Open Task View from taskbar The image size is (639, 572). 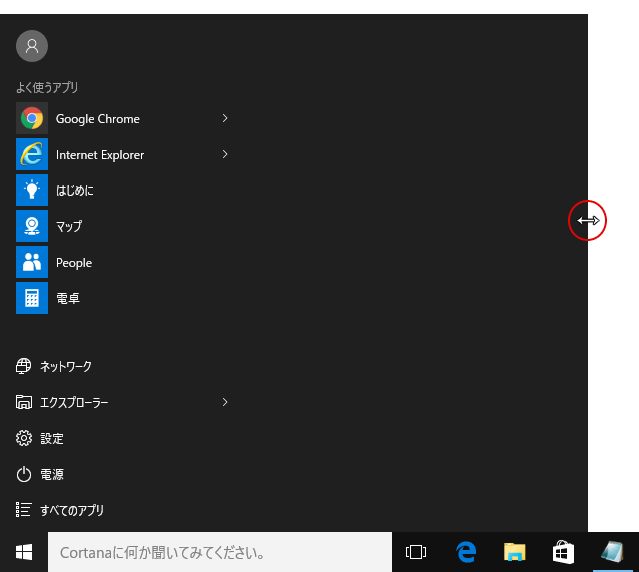point(416,552)
